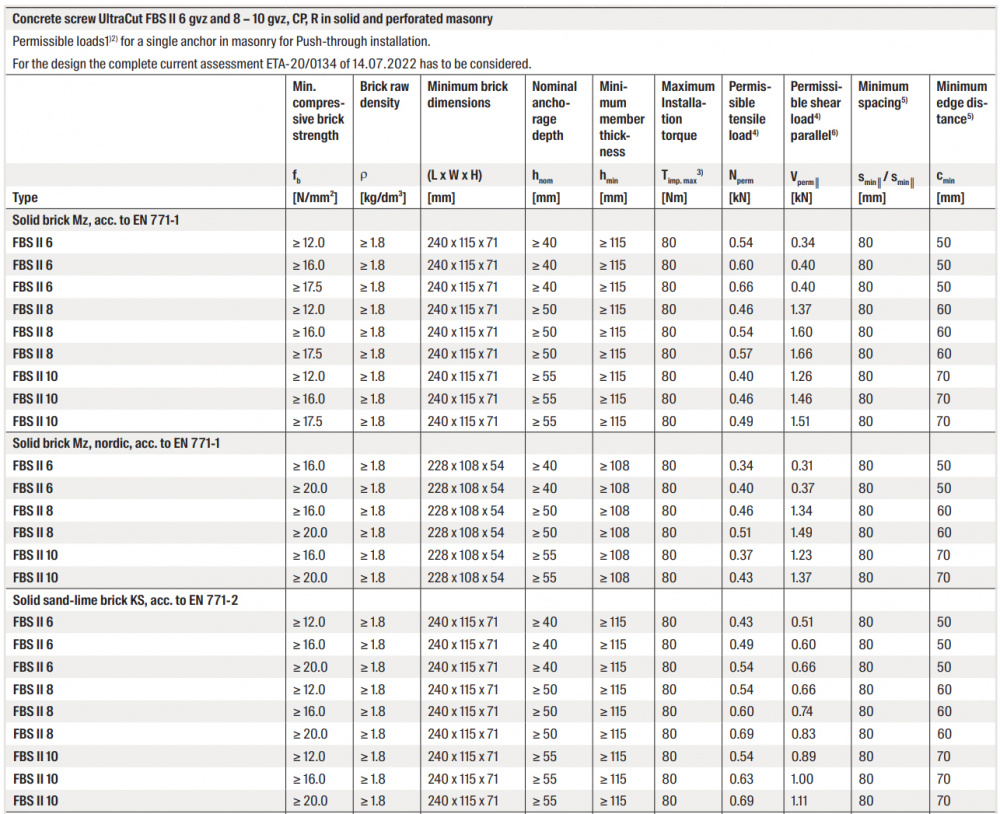Click the 'Brick raw density' column header

point(385,94)
